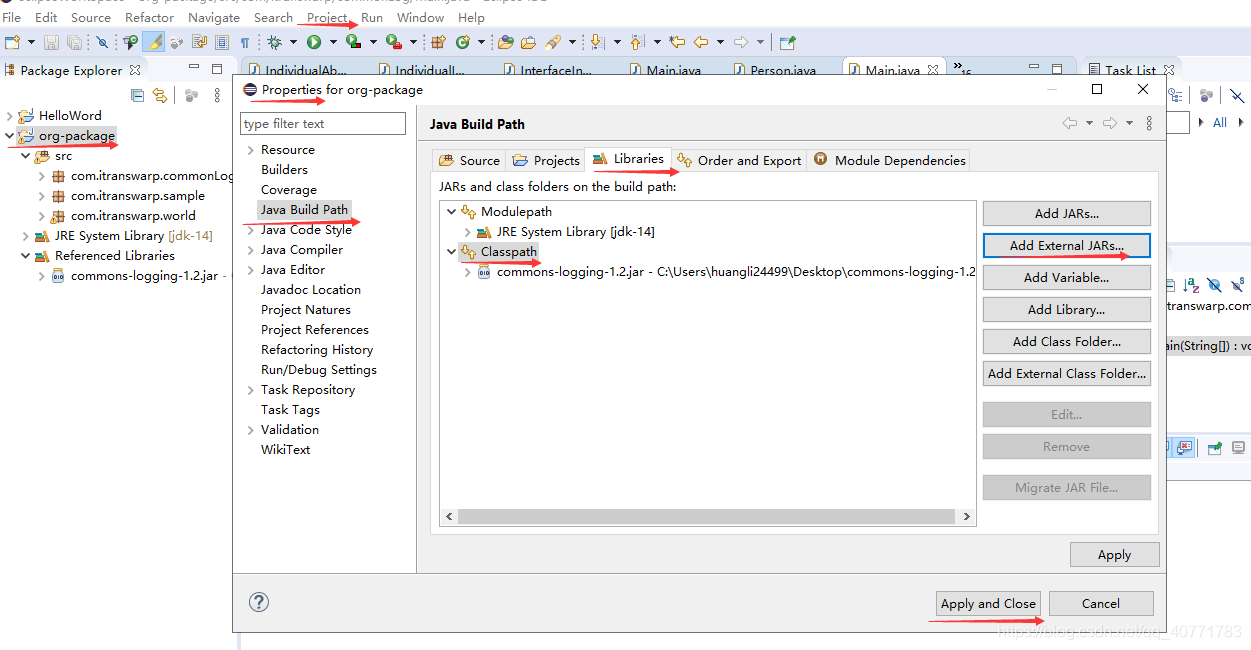Image resolution: width=1251 pixels, height=650 pixels.
Task: Open the Window menu
Action: tap(420, 17)
